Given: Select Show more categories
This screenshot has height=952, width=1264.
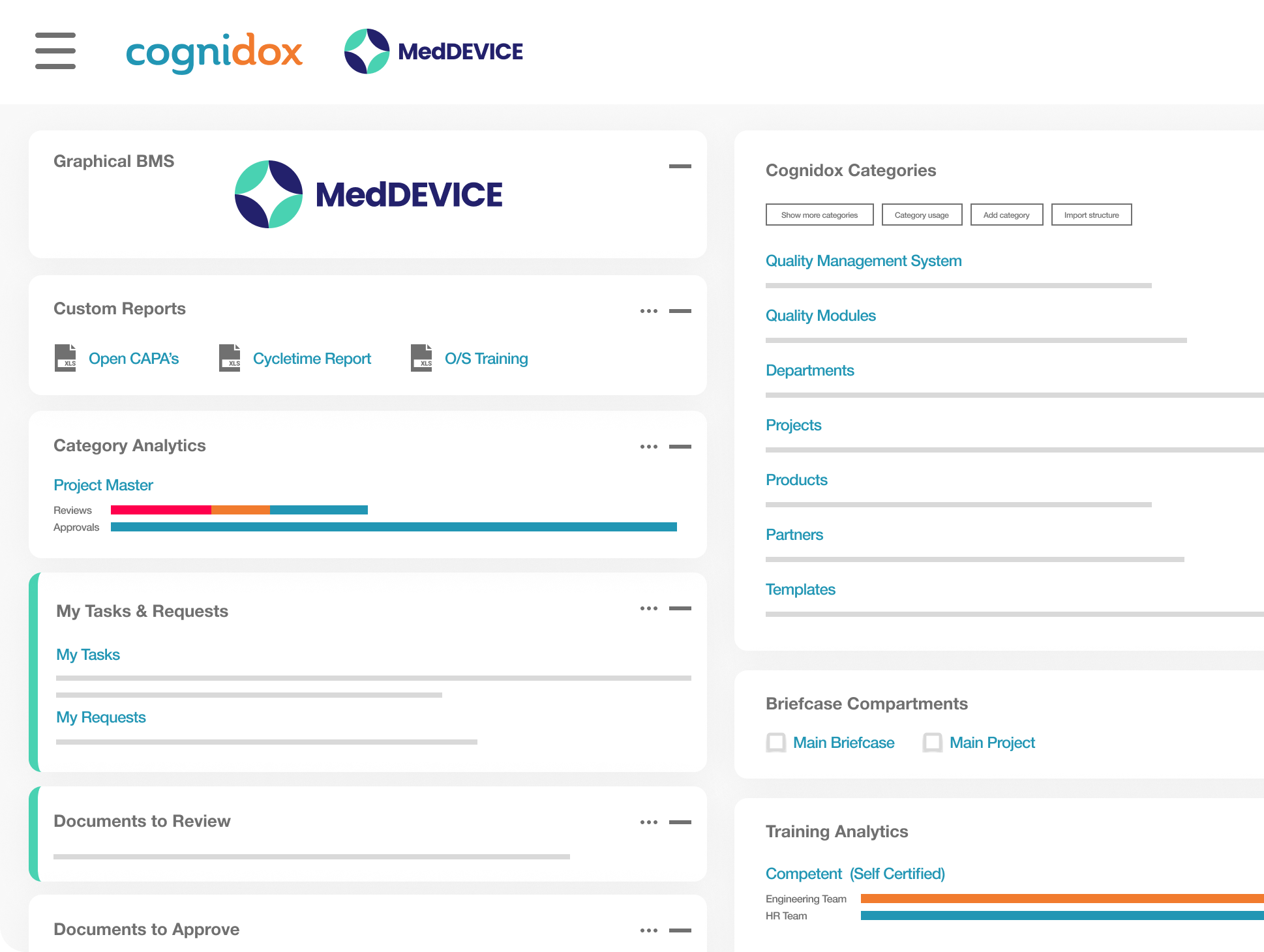Looking at the screenshot, I should point(819,215).
